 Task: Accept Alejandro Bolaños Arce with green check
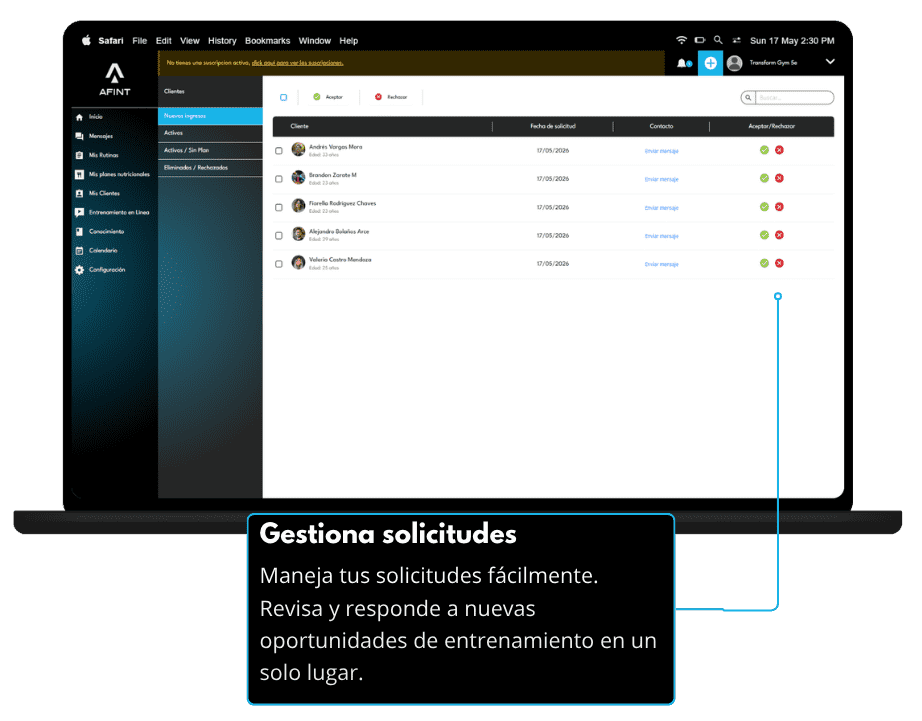point(764,235)
